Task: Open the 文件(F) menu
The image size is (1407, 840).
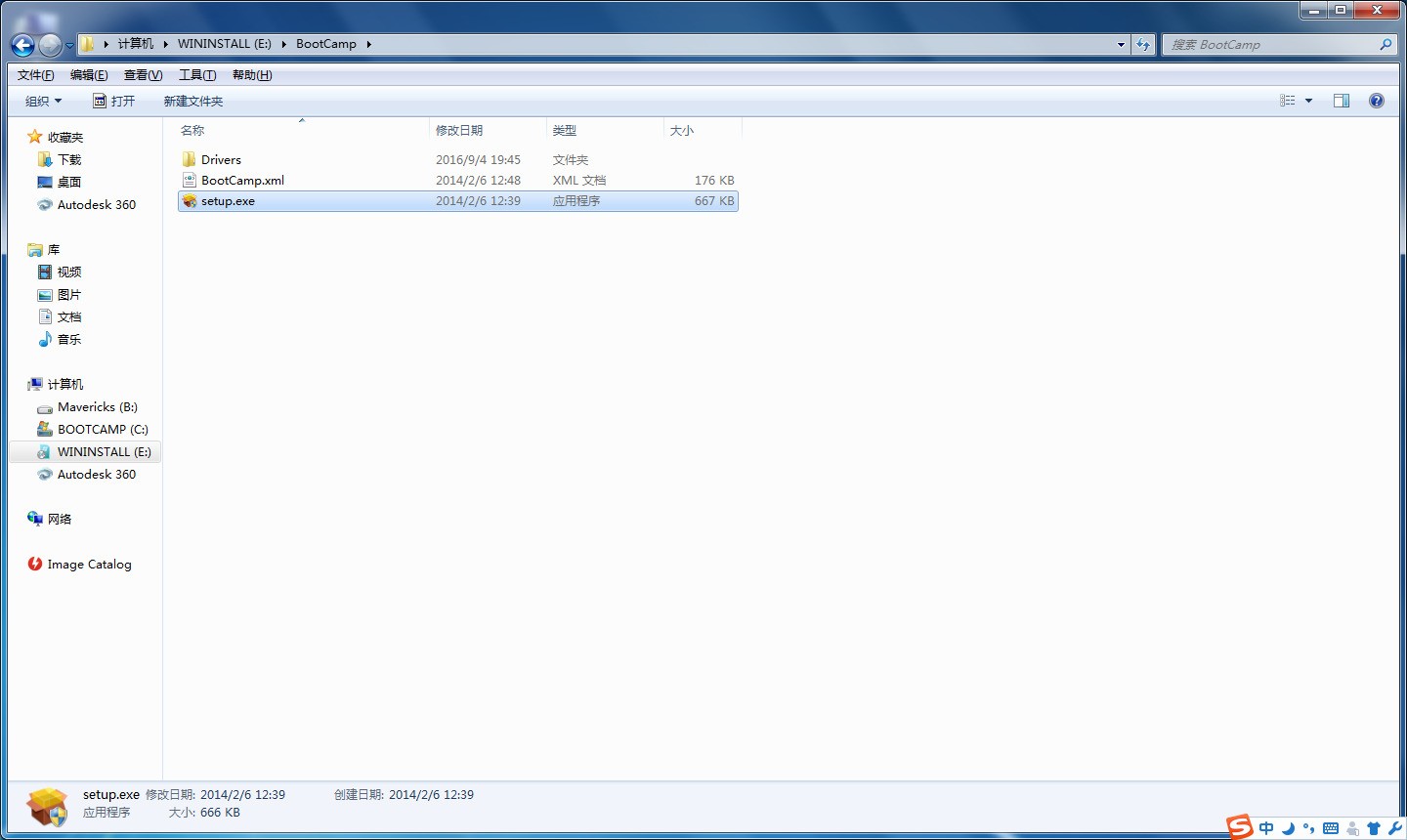Action: (x=36, y=75)
